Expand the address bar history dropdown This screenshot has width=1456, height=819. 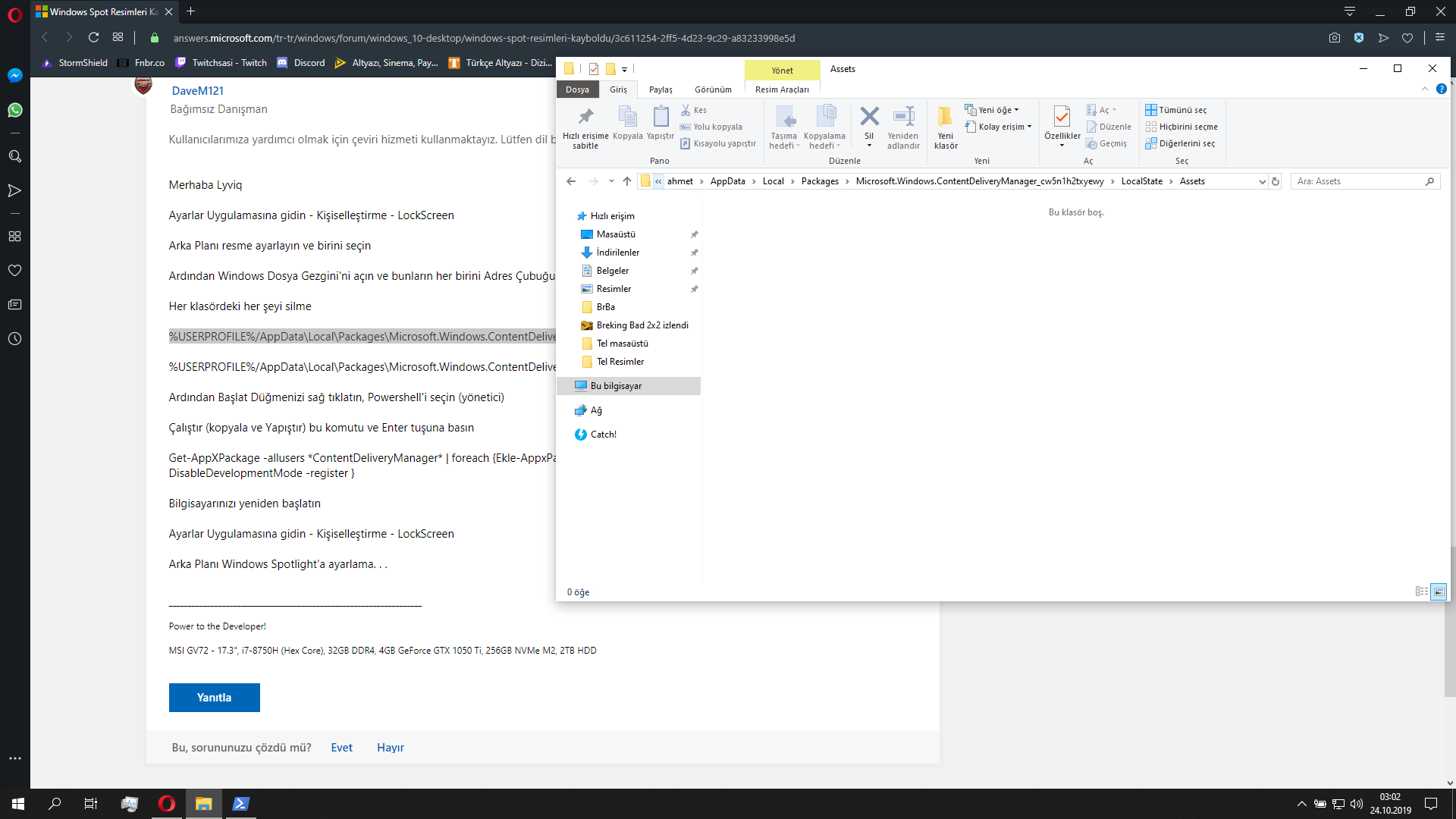tap(1262, 181)
